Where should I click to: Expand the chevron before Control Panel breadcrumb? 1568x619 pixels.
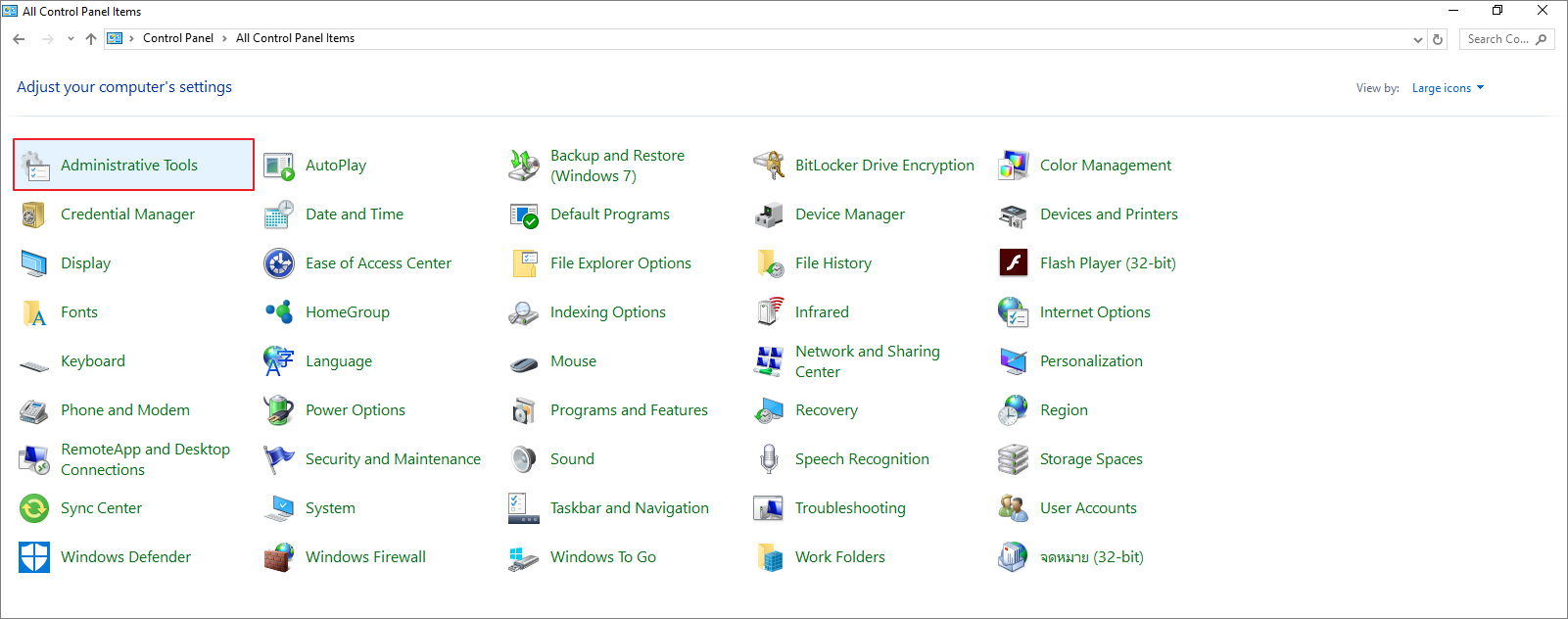[131, 39]
